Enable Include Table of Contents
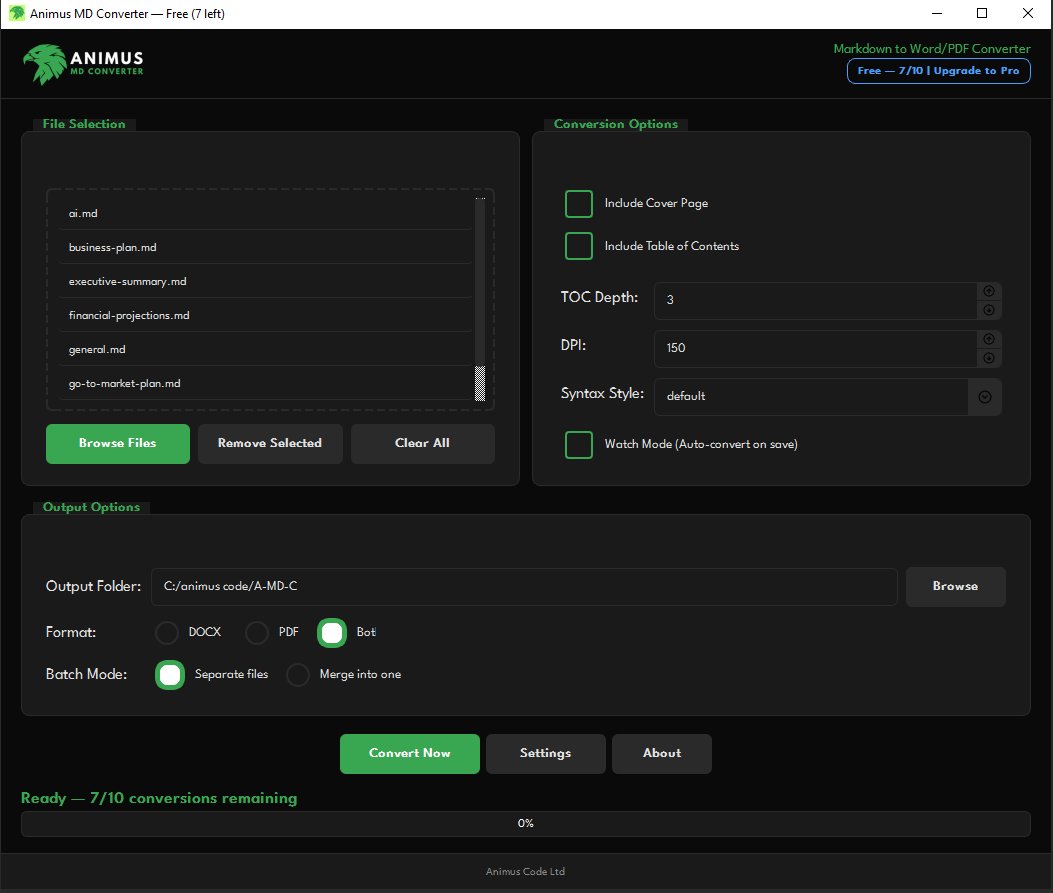This screenshot has height=893, width=1053. coord(579,246)
